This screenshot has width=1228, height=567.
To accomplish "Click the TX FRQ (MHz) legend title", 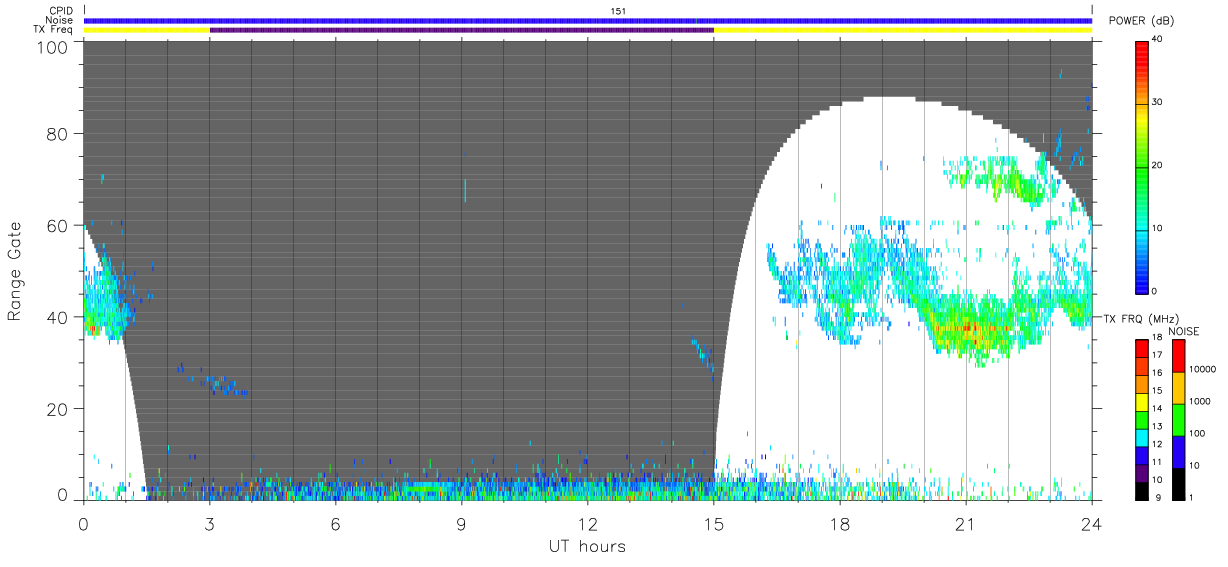I will [x=1139, y=319].
